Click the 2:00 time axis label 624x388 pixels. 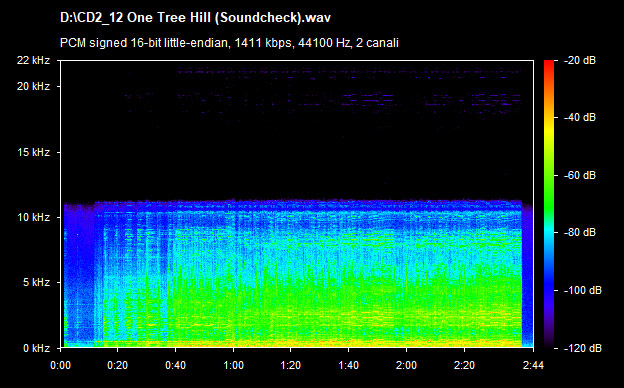pyautogui.click(x=406, y=365)
